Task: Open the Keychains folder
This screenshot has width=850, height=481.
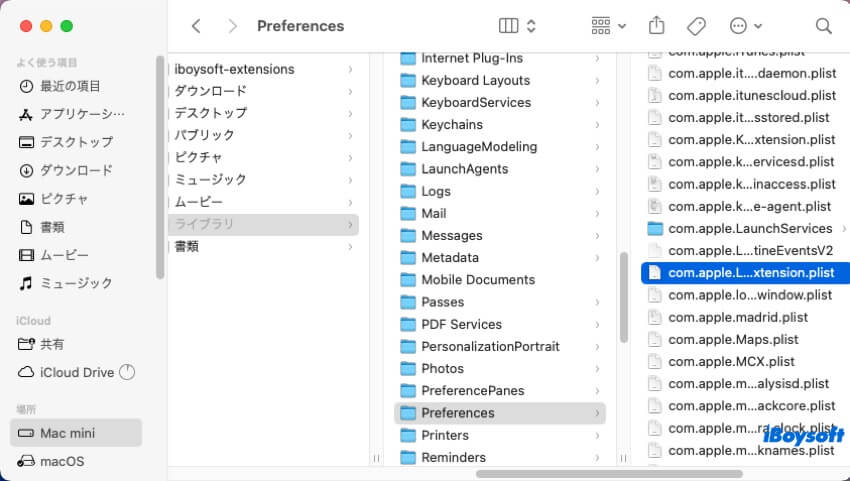Action: click(500, 125)
